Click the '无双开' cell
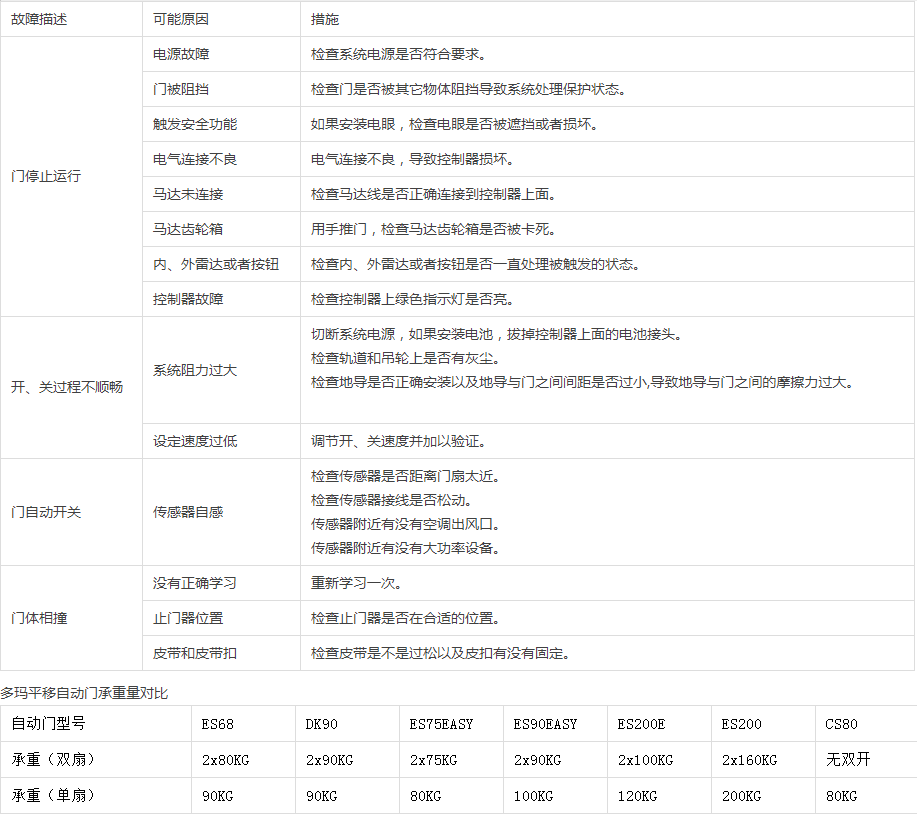 coord(848,760)
